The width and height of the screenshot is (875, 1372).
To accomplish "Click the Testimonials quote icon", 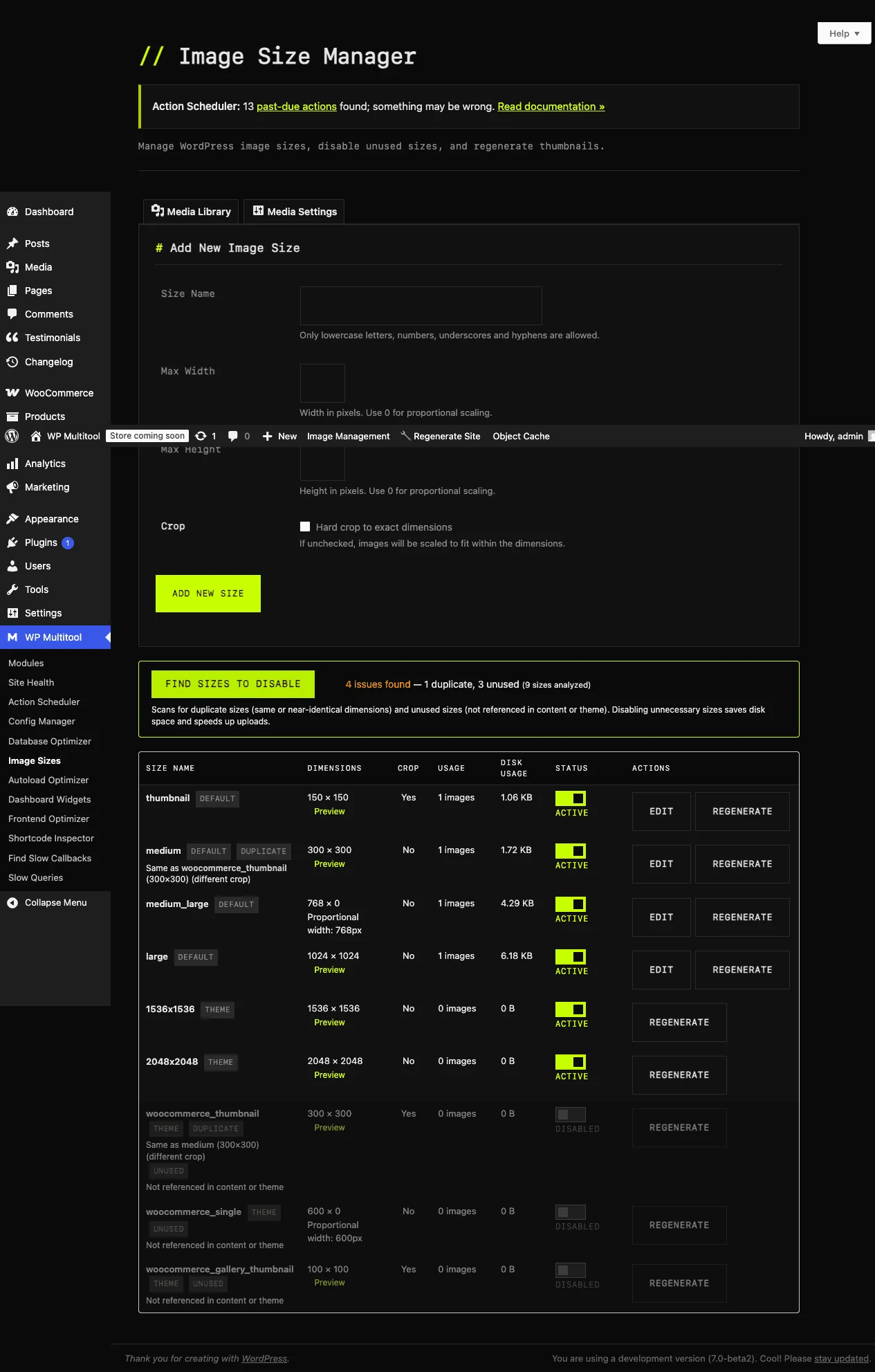I will pos(12,338).
